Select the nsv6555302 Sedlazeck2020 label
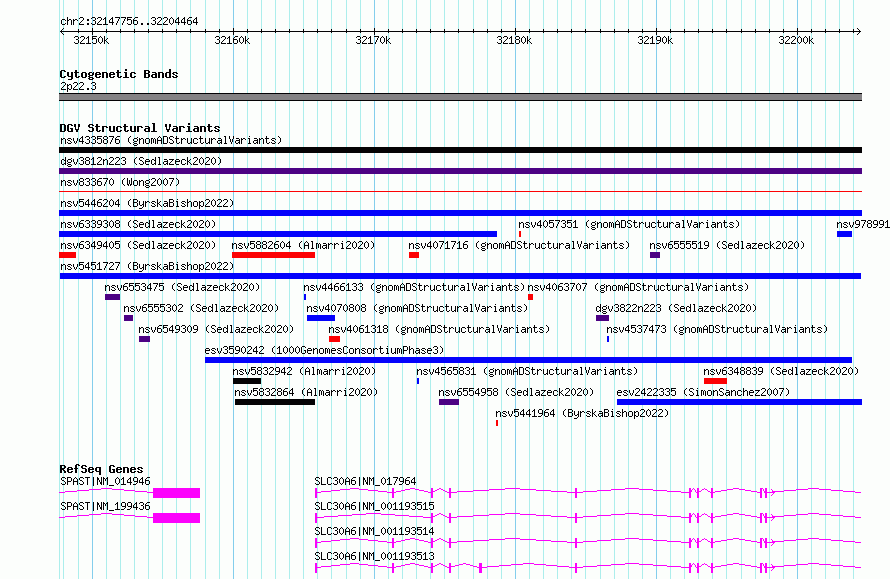The height and width of the screenshot is (579, 890). [x=201, y=308]
